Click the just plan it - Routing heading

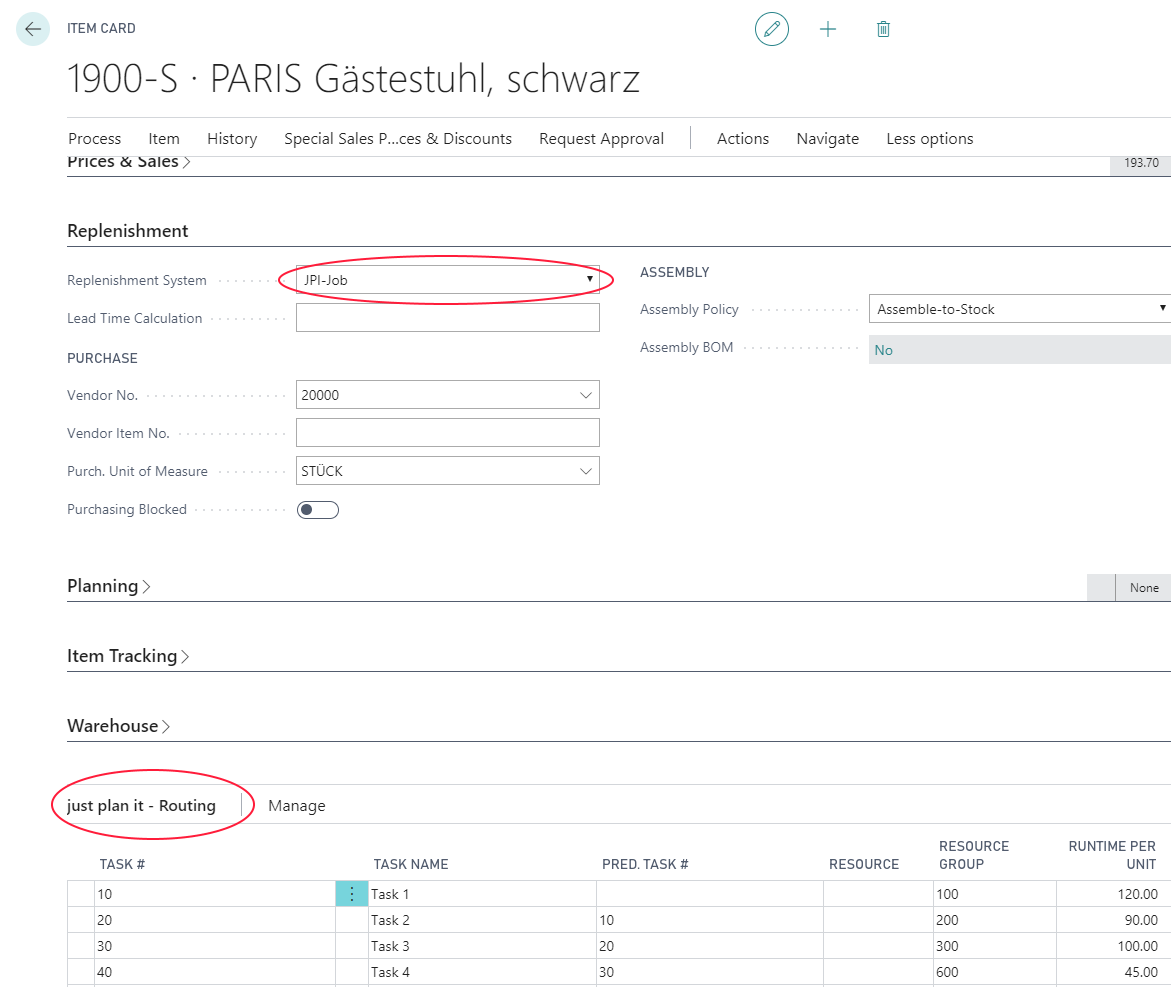pyautogui.click(x=141, y=806)
